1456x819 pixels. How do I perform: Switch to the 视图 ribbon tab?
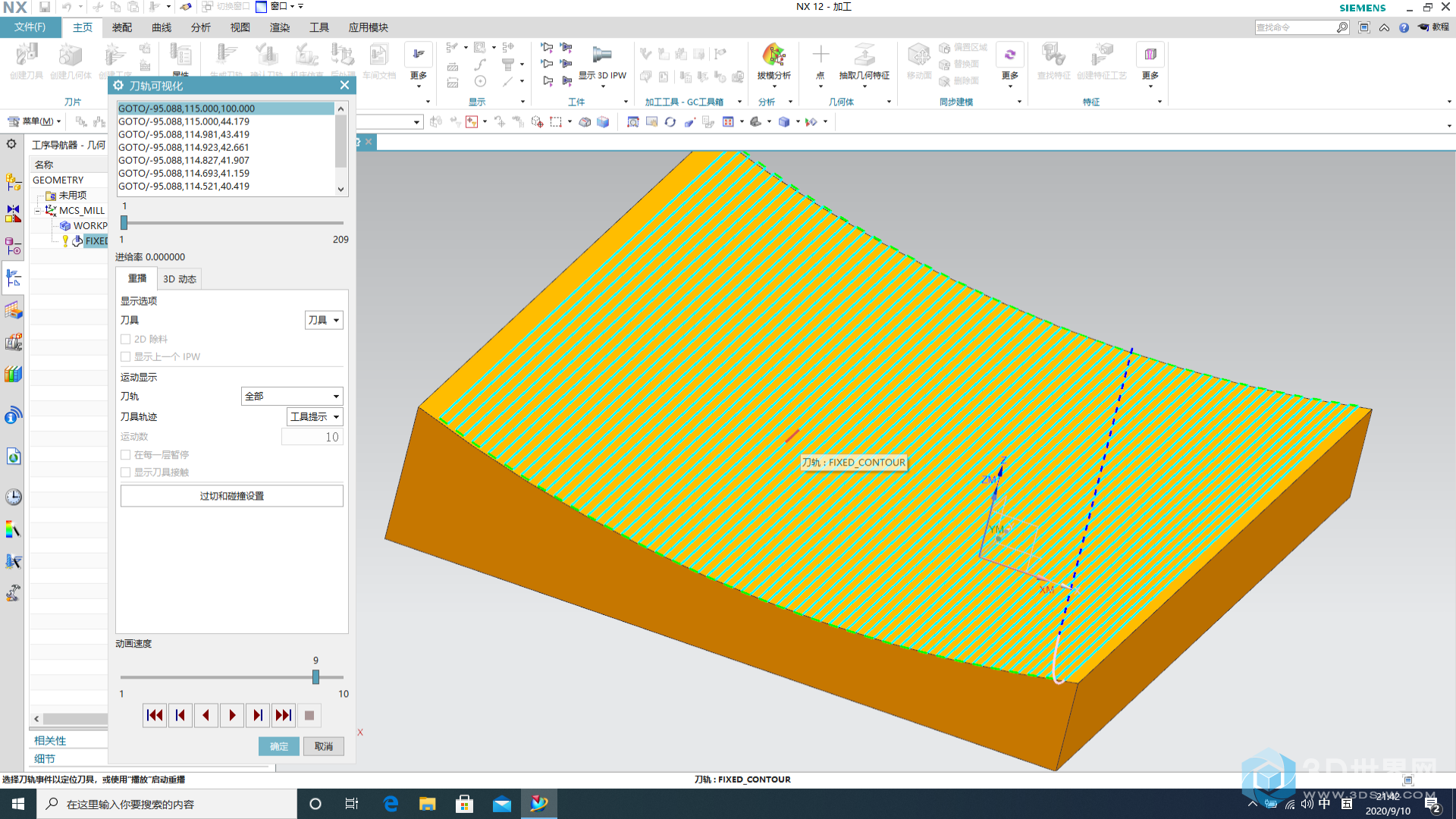tap(240, 27)
